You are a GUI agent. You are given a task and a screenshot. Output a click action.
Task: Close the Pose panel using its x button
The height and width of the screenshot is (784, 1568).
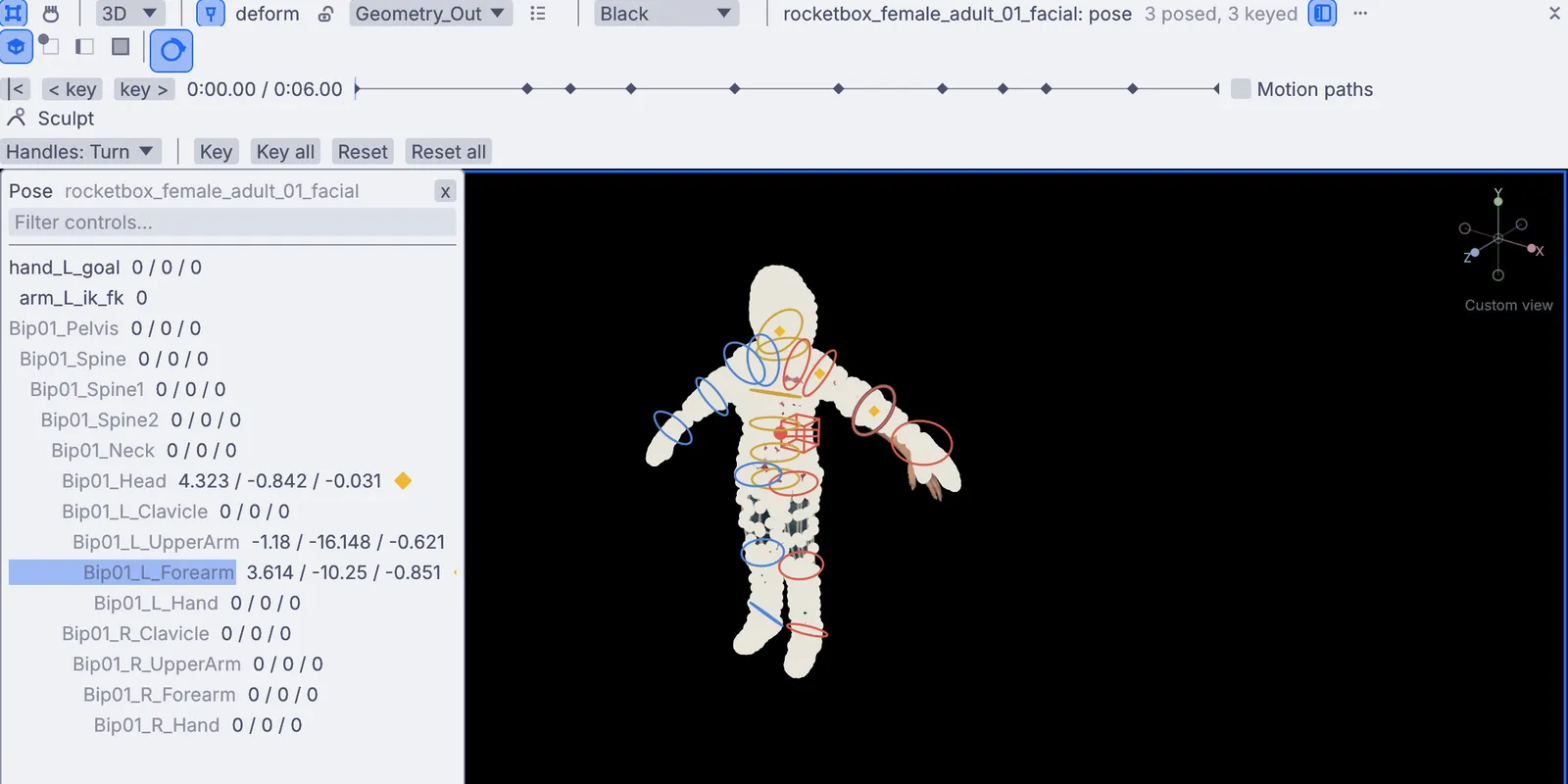coord(445,191)
